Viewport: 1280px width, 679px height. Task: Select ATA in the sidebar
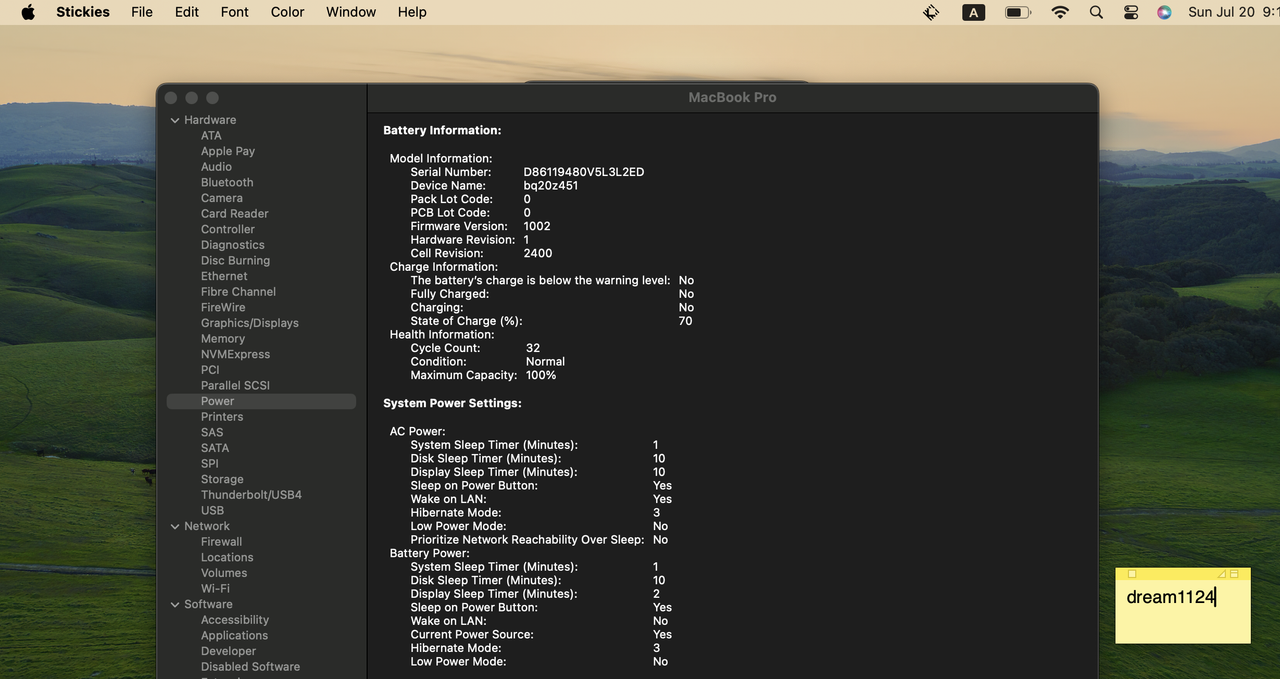pos(211,135)
